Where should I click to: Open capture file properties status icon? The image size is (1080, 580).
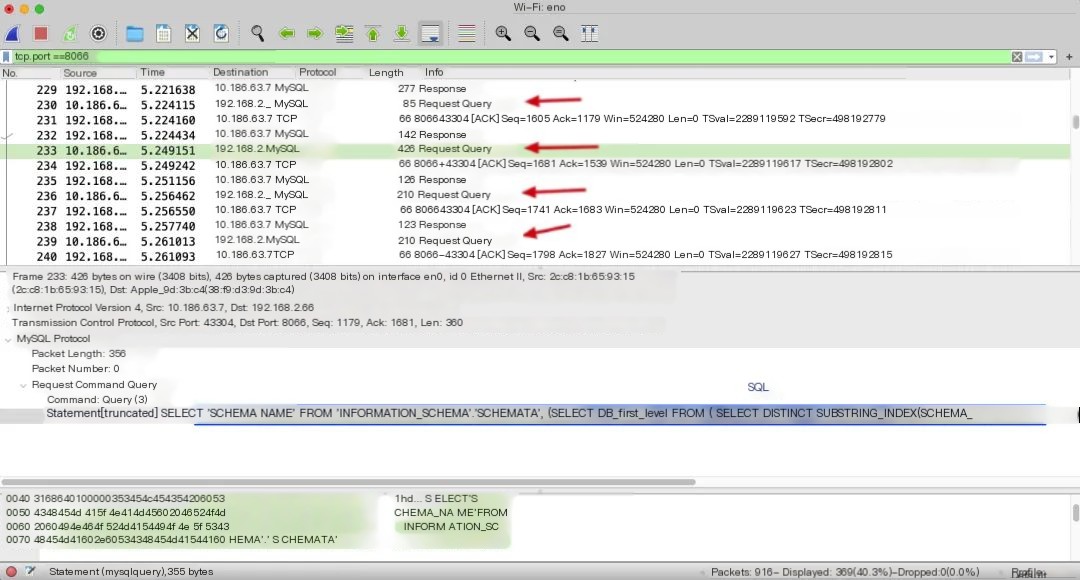(30, 571)
